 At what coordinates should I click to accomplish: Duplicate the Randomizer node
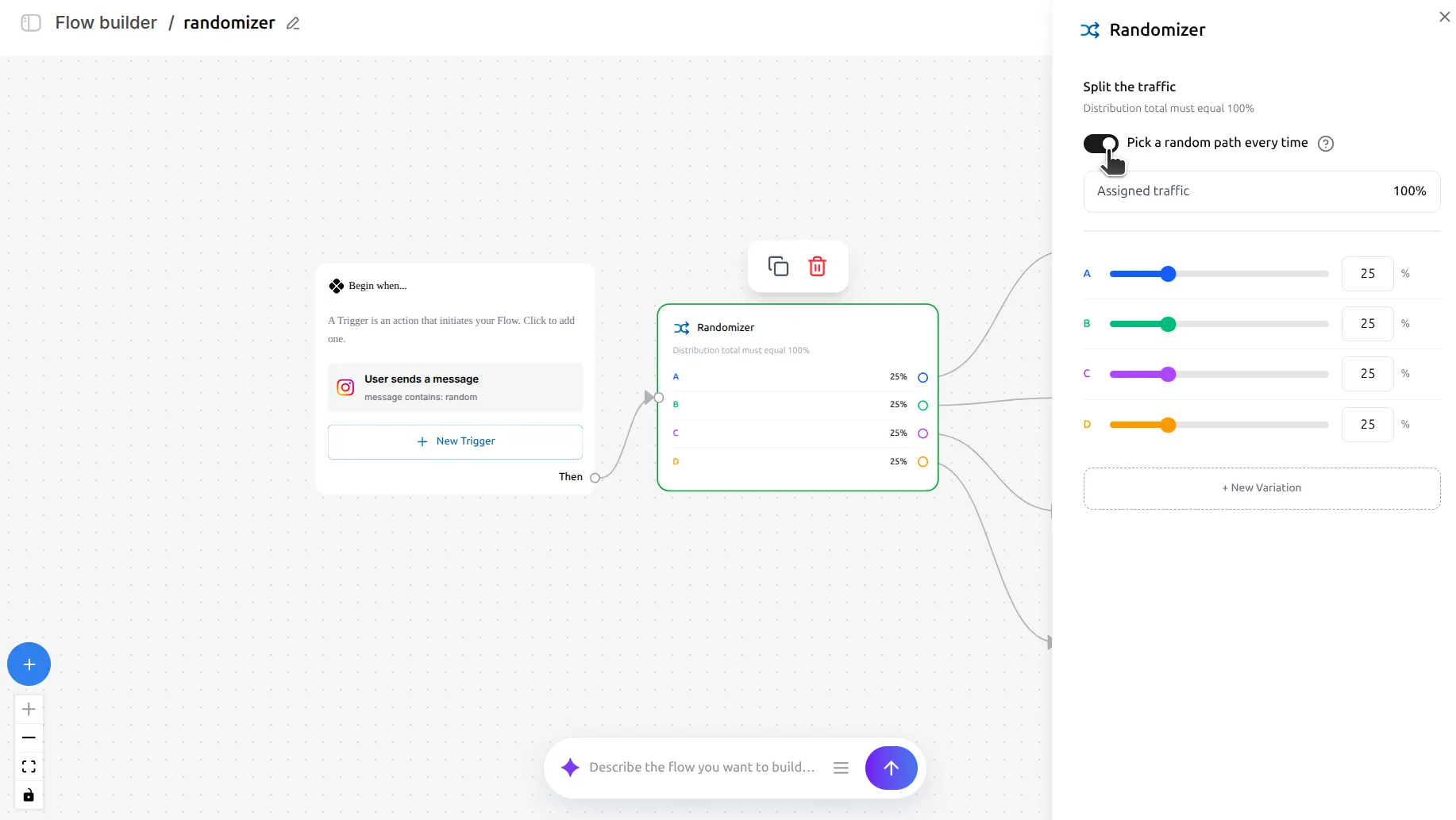pos(778,266)
